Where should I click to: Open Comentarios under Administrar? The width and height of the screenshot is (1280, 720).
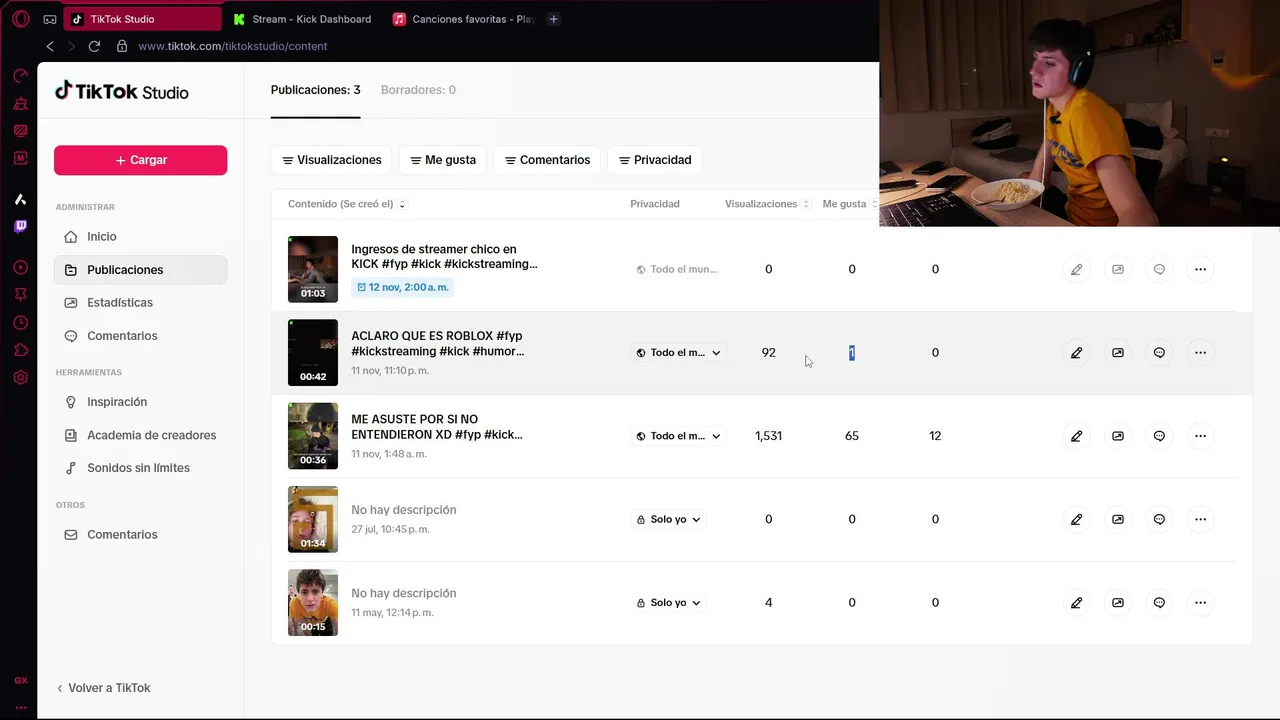(x=140, y=336)
